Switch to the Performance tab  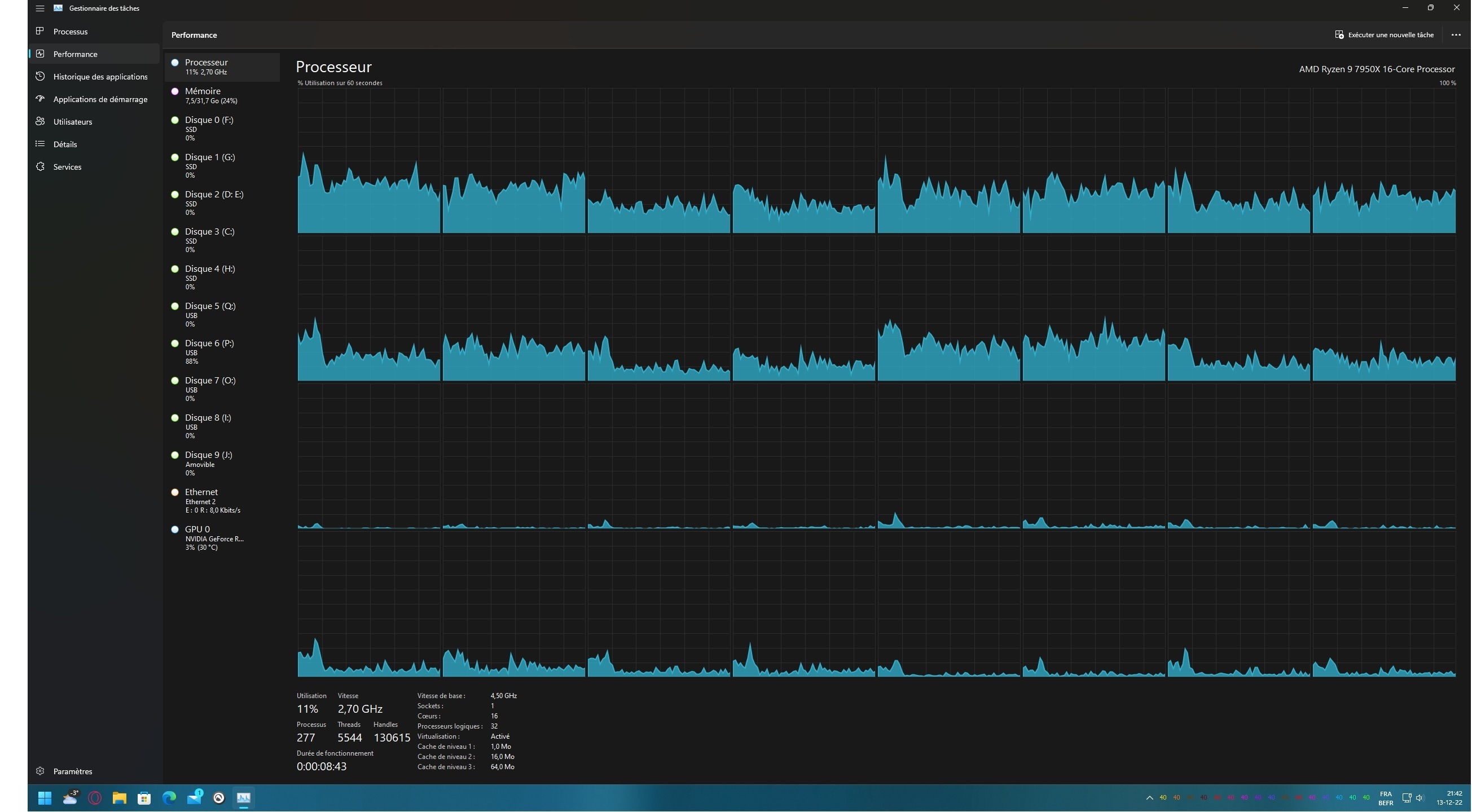[75, 54]
